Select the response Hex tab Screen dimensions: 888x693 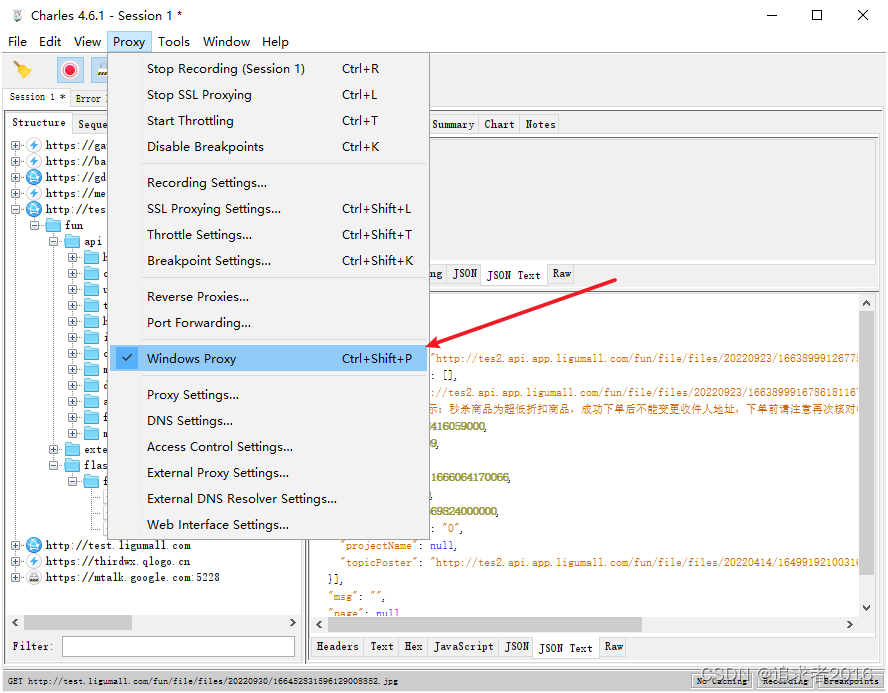(413, 647)
